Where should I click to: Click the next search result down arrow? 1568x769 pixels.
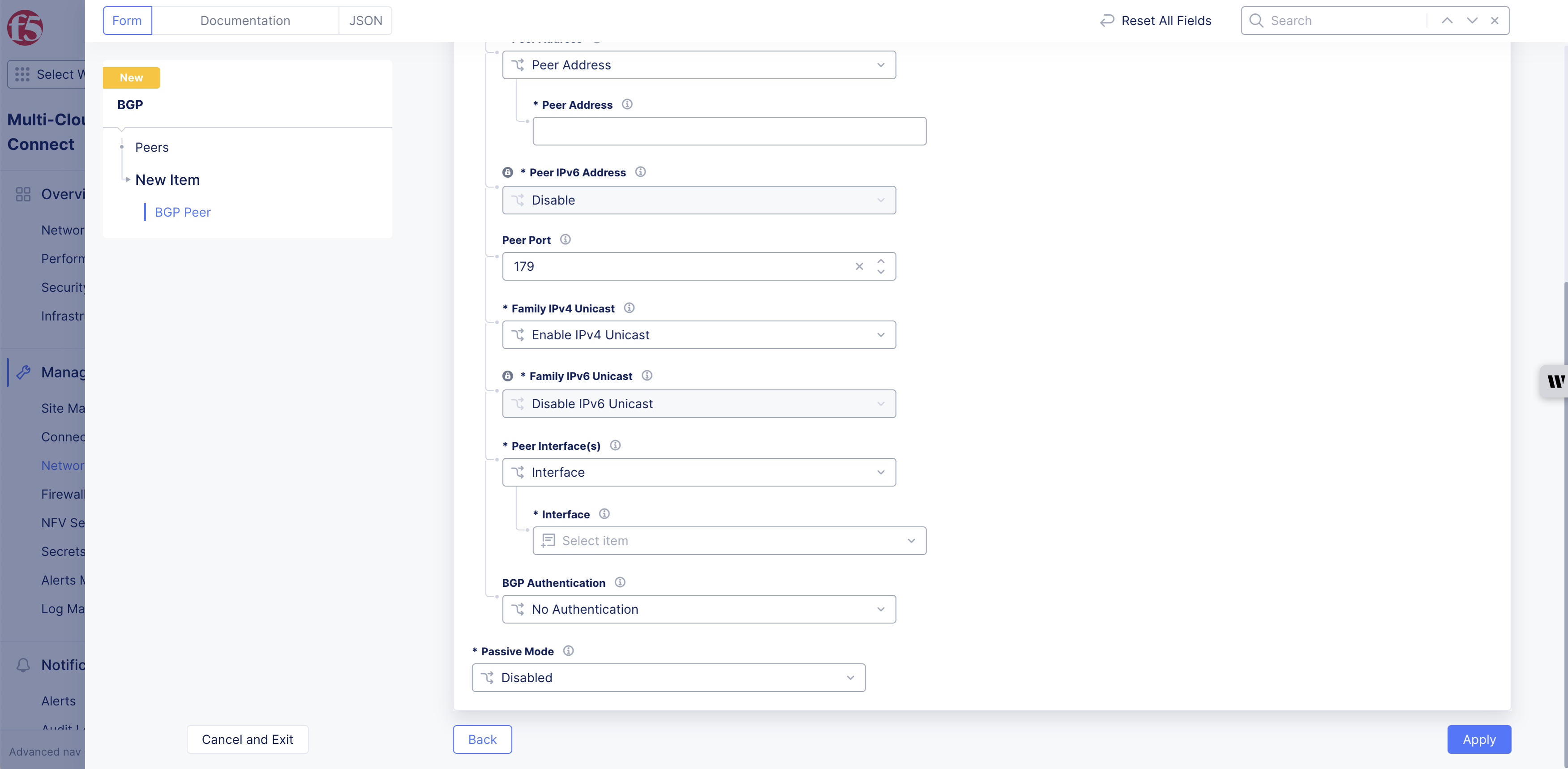(1472, 21)
